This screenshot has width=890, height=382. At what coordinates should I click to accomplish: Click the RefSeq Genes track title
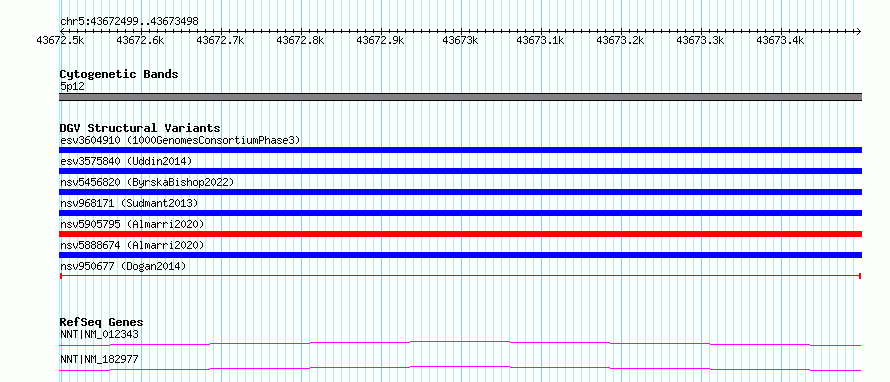(101, 322)
